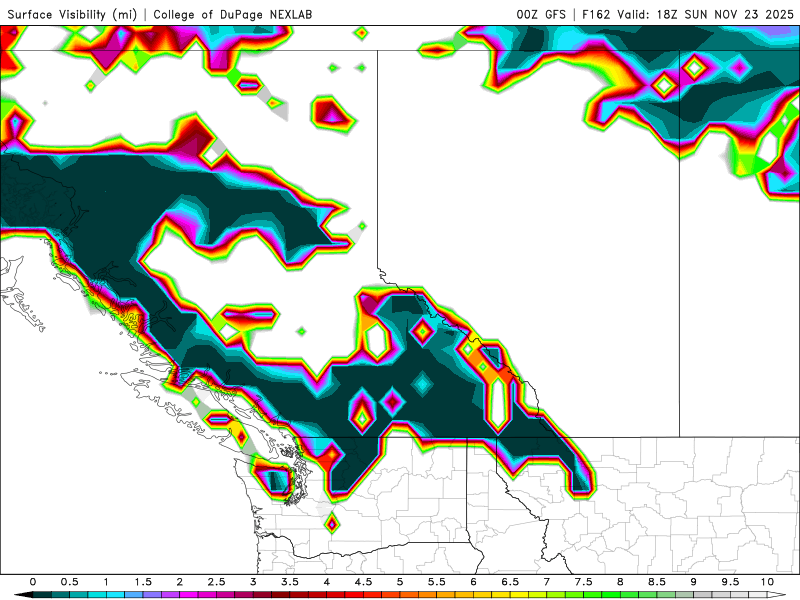The image size is (800, 600).
Task: Click the "18Z SUN NOV 23 2025" valid time
Action: [725, 14]
